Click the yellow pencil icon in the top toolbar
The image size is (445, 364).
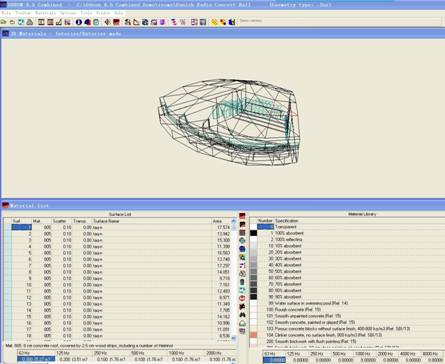214,22
